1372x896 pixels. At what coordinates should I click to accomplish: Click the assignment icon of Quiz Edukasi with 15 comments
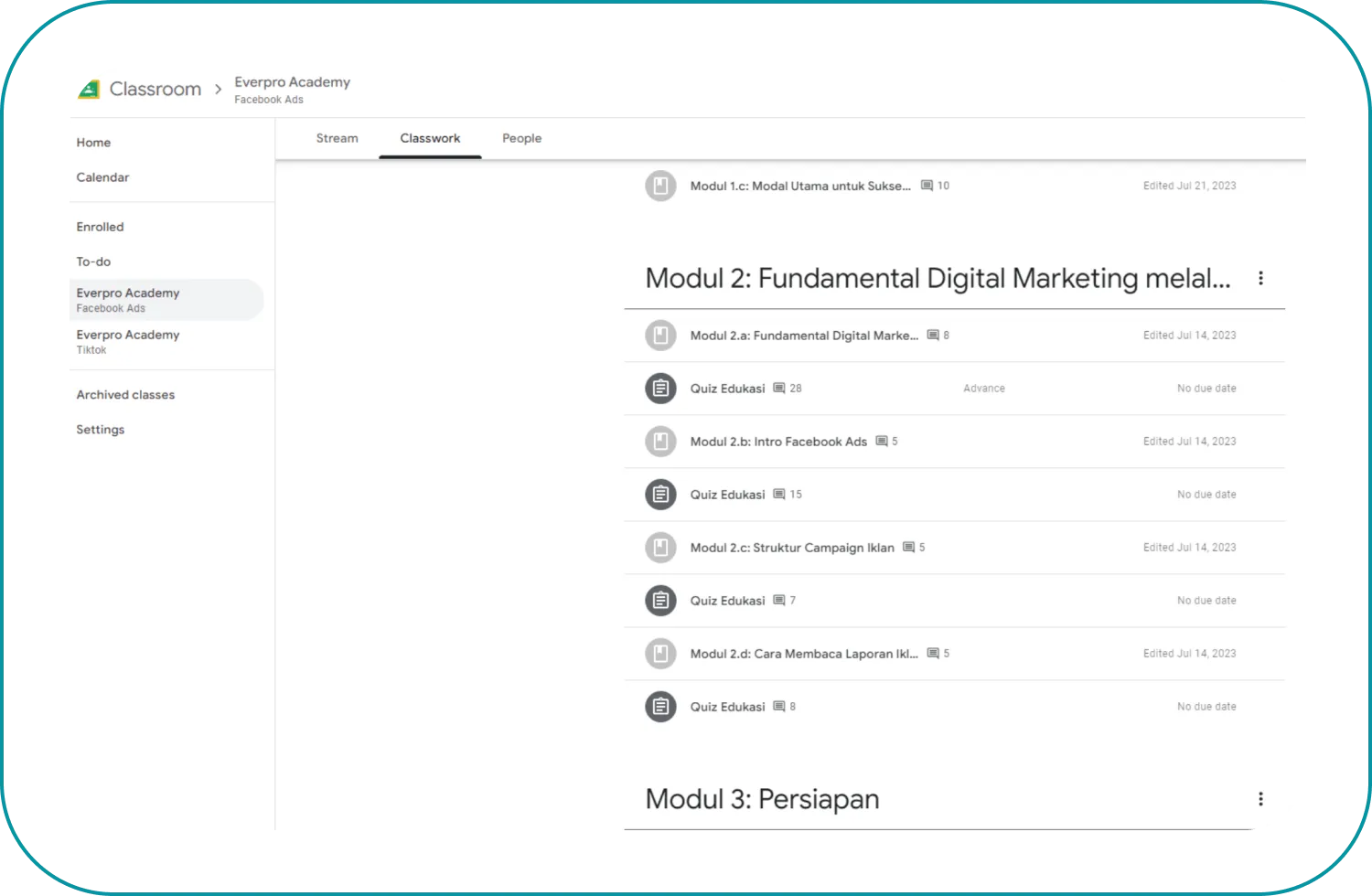click(660, 495)
